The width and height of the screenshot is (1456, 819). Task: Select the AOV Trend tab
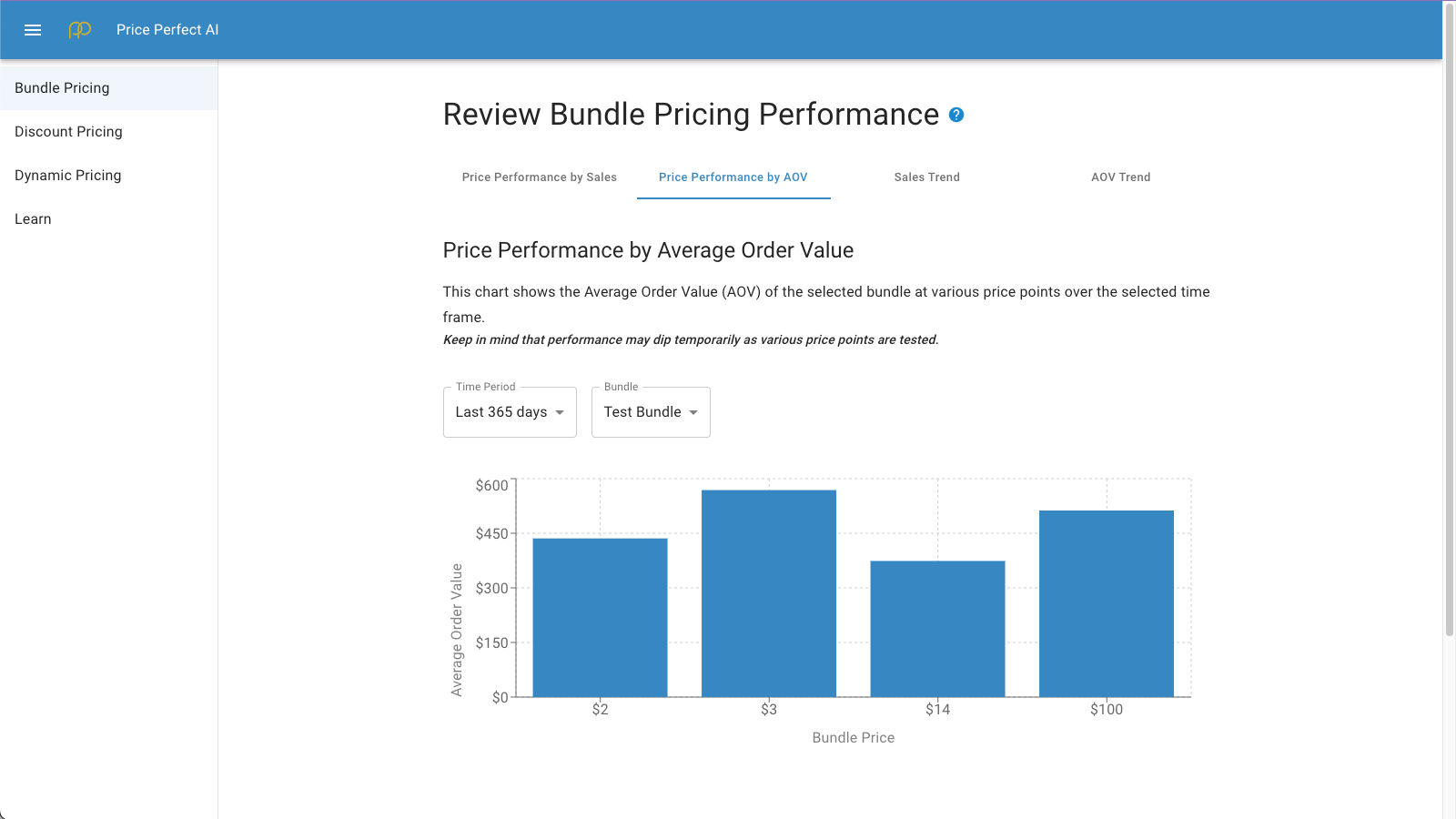tap(1120, 177)
